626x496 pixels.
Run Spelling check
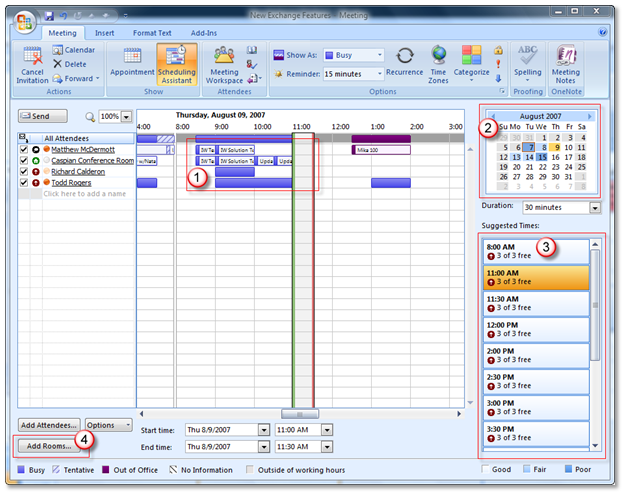(527, 62)
